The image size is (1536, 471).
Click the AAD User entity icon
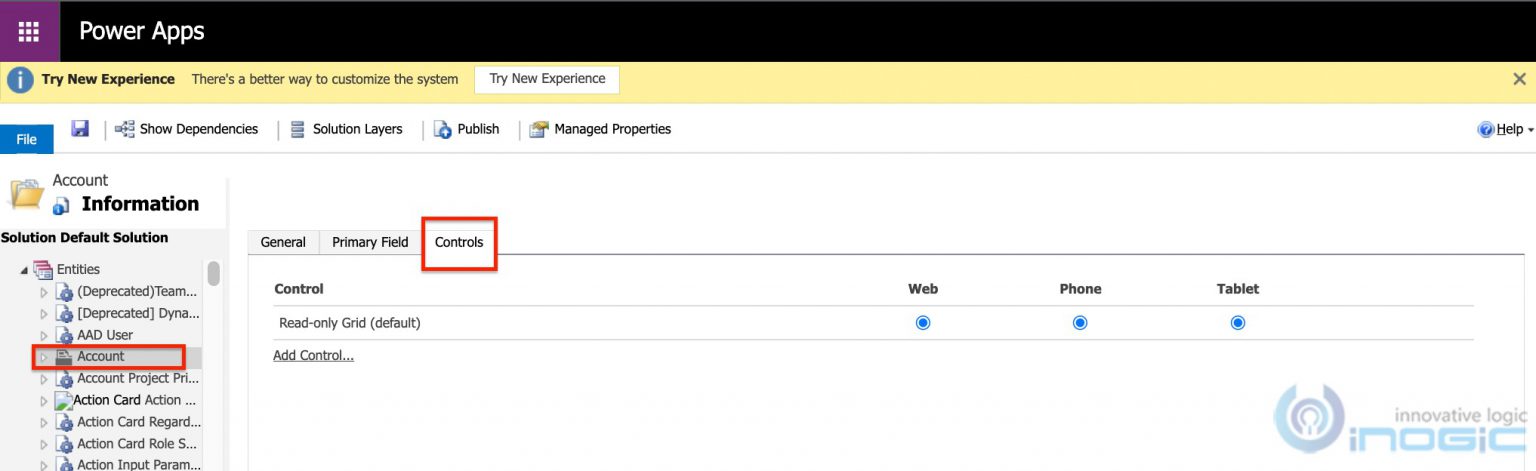point(65,335)
